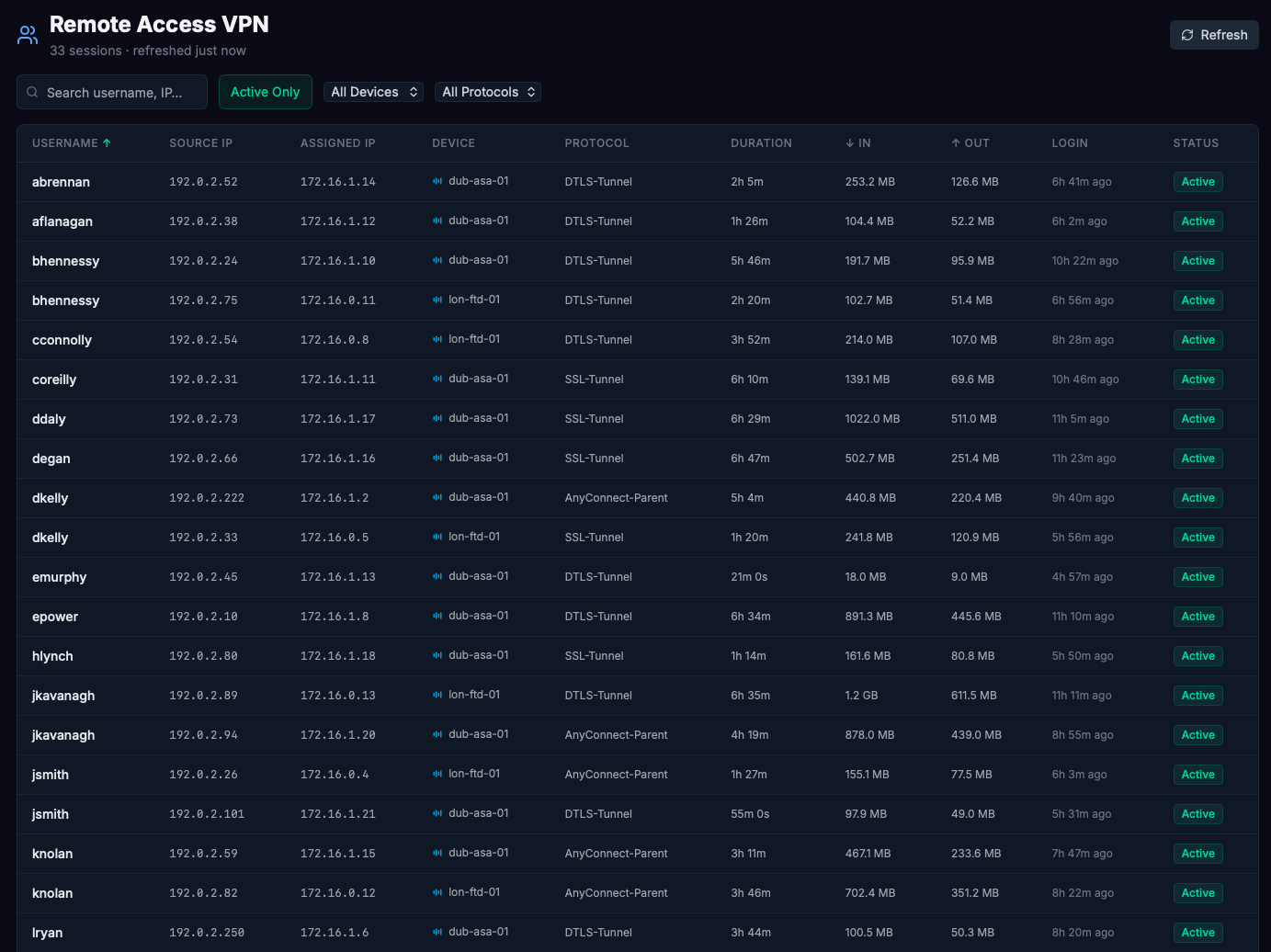
Task: Click source IP 192.0.2.52
Action: [x=203, y=182]
